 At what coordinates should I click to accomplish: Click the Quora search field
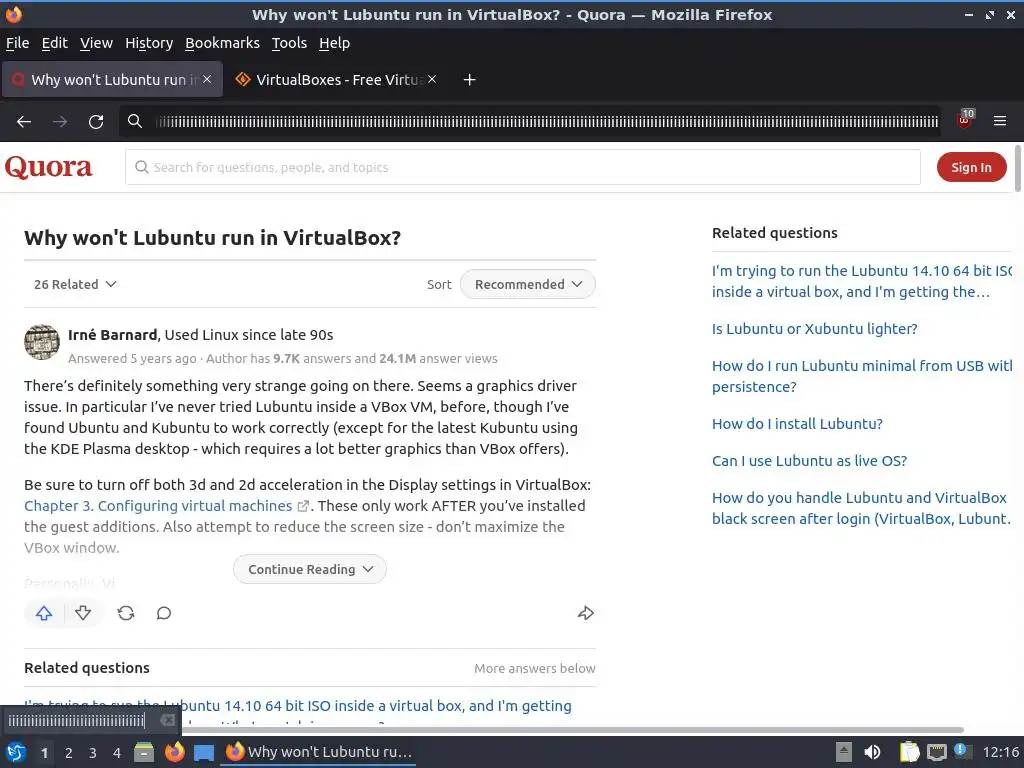[x=522, y=167]
